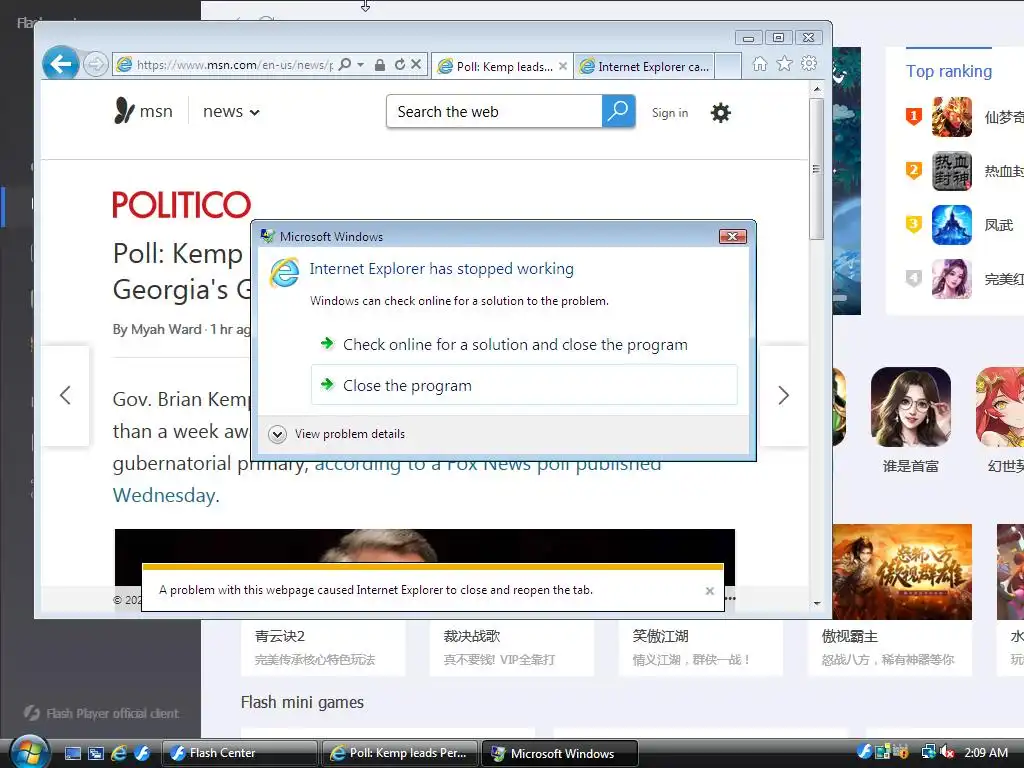Viewport: 1024px width, 768px height.
Task: Click the Wednesday. article link text
Action: (166, 495)
